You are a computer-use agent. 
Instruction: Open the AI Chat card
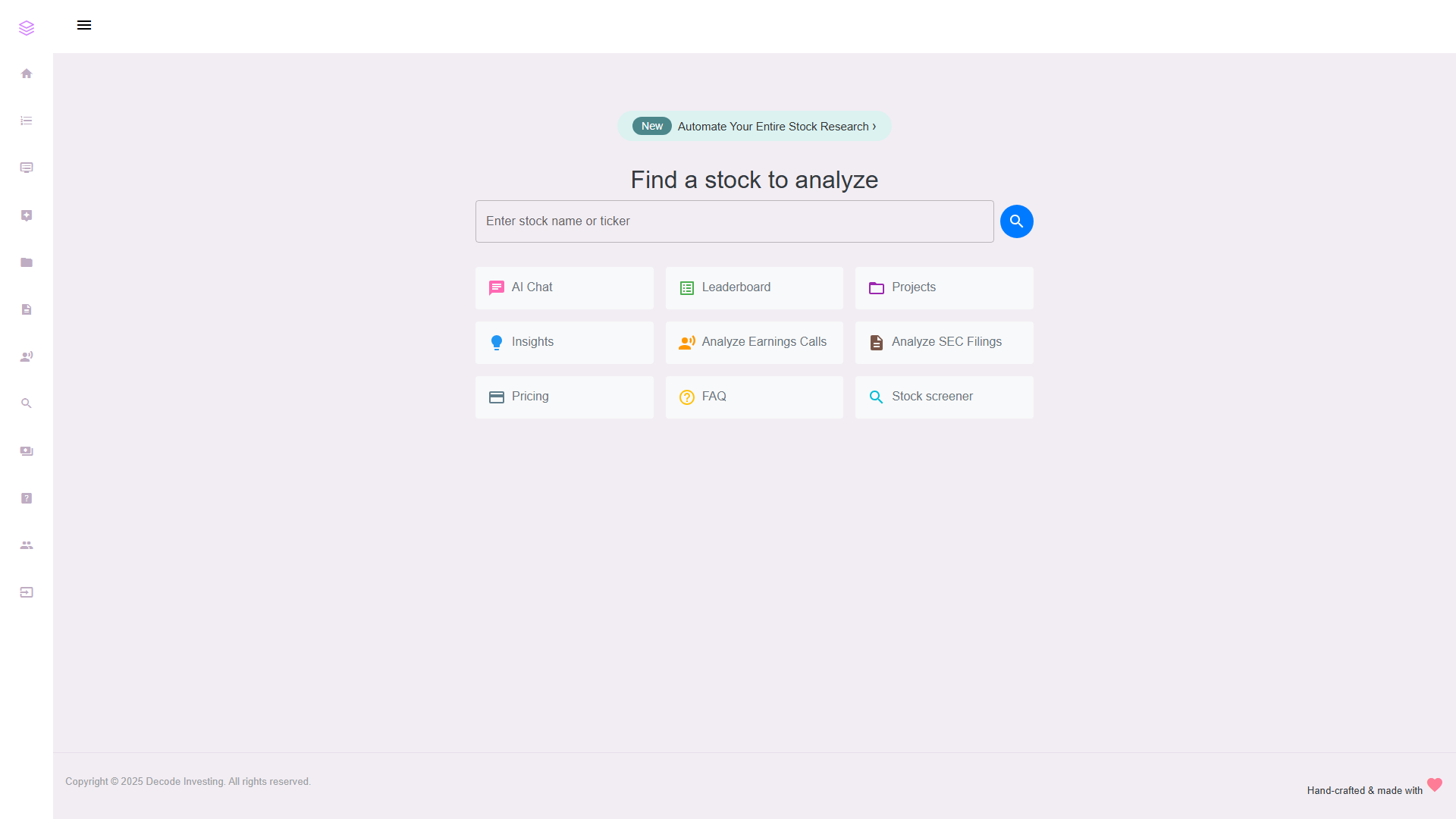coord(564,287)
